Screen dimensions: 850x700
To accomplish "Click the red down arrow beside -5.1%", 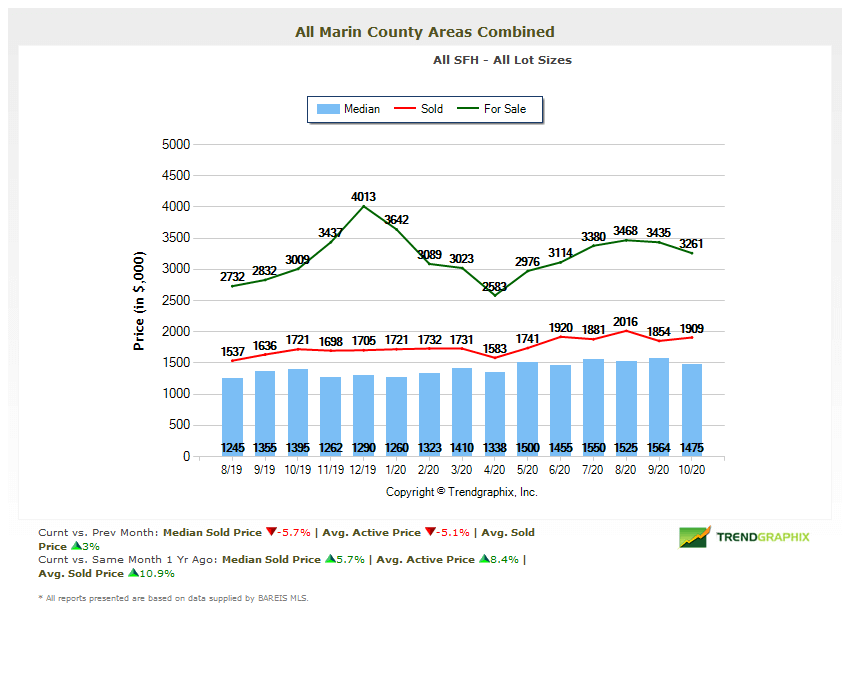I will tap(430, 533).
